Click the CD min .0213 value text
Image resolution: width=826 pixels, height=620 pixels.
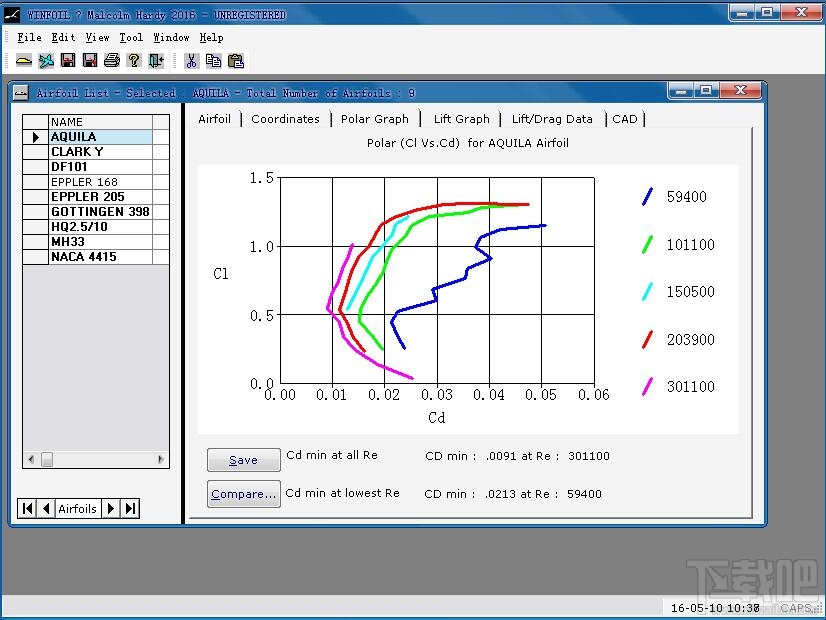(513, 494)
